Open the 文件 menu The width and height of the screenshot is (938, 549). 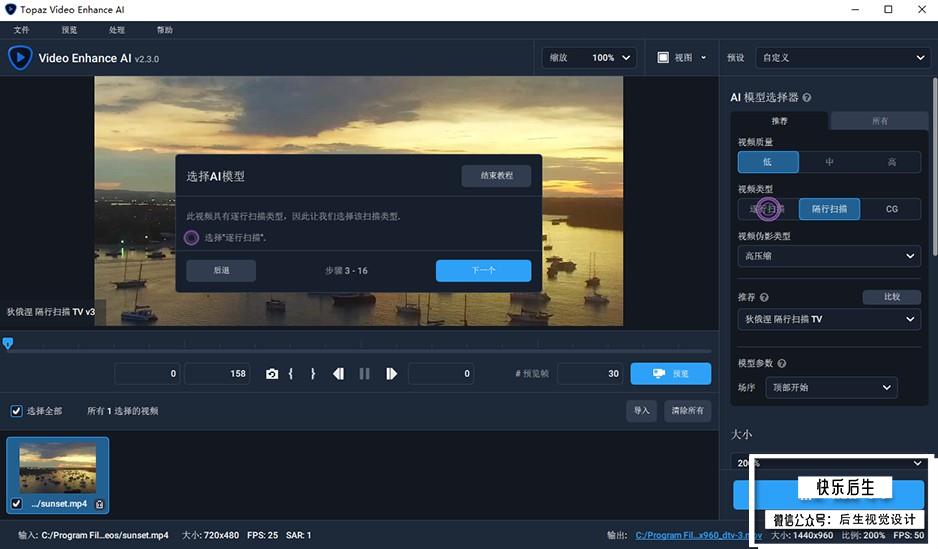tap(22, 30)
